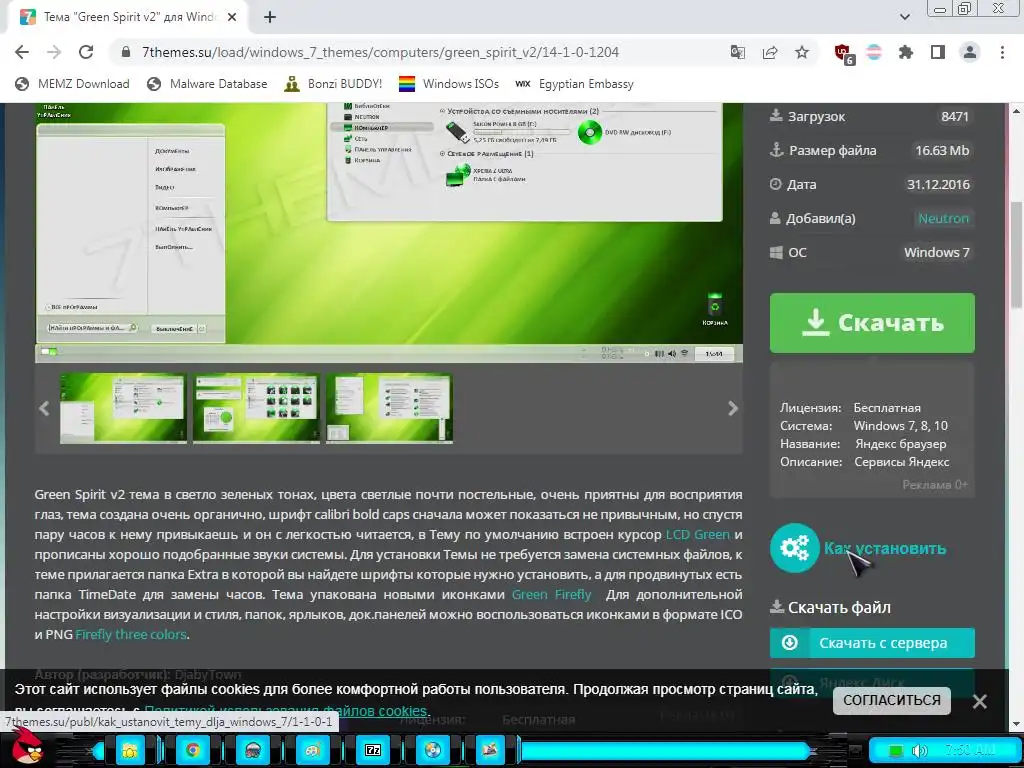The width and height of the screenshot is (1024, 768).
Task: Open the Green Firefly icons link
Action: (551, 594)
